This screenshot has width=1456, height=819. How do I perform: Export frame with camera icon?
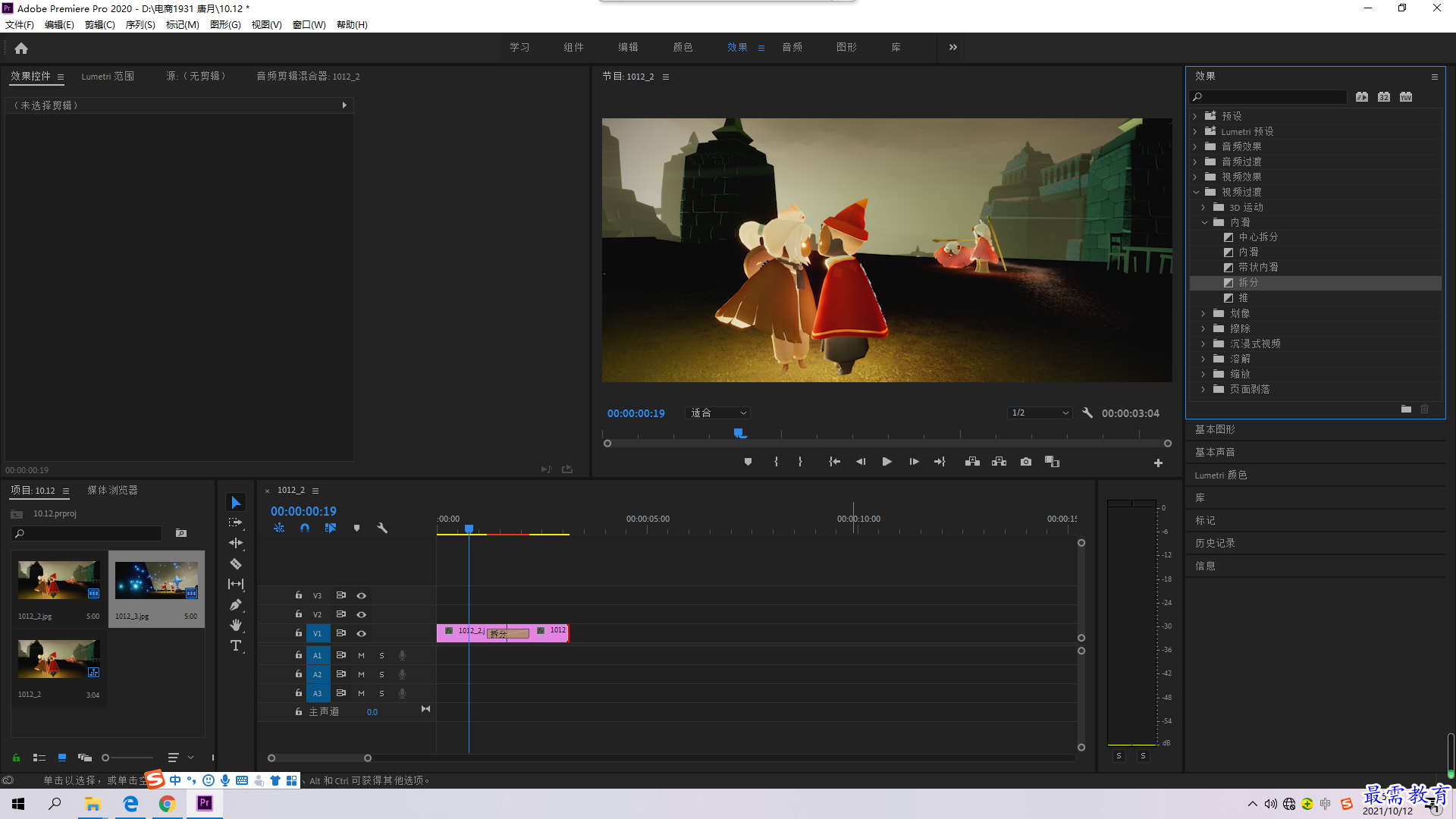click(1026, 462)
